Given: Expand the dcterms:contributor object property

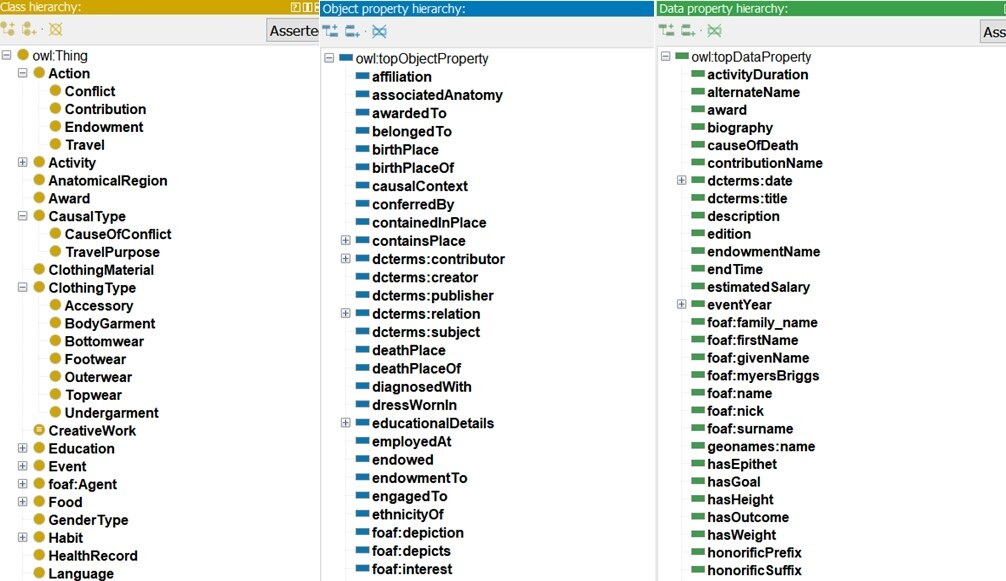Looking at the screenshot, I should (346, 259).
